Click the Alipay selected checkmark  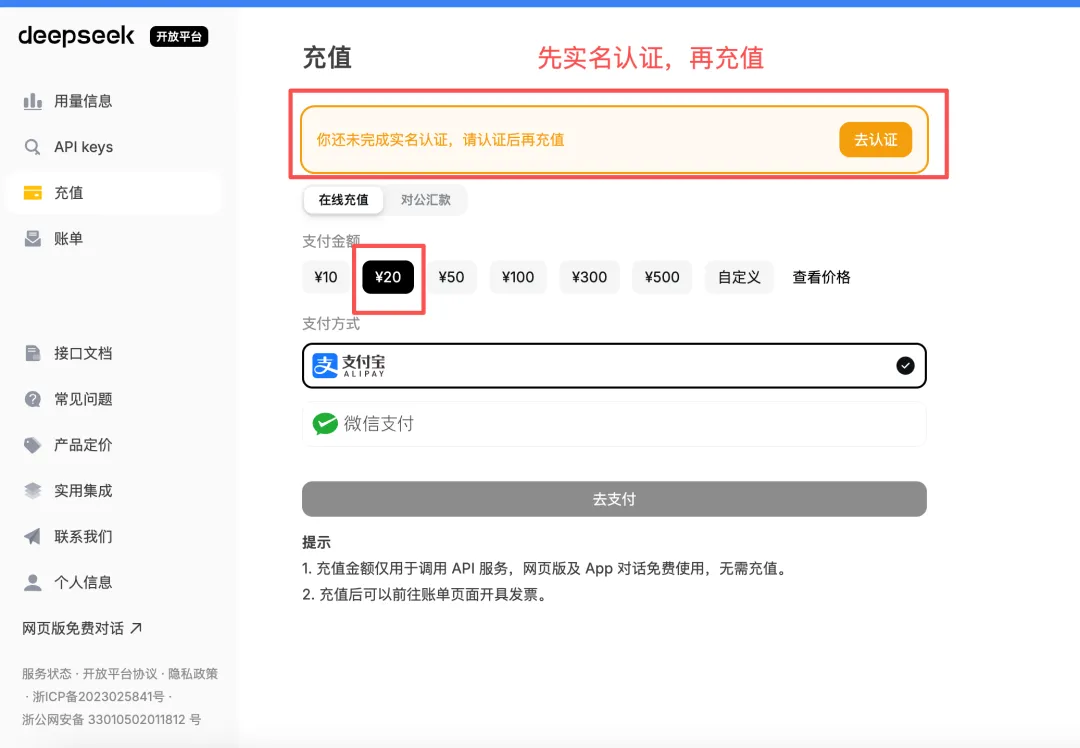click(x=905, y=366)
